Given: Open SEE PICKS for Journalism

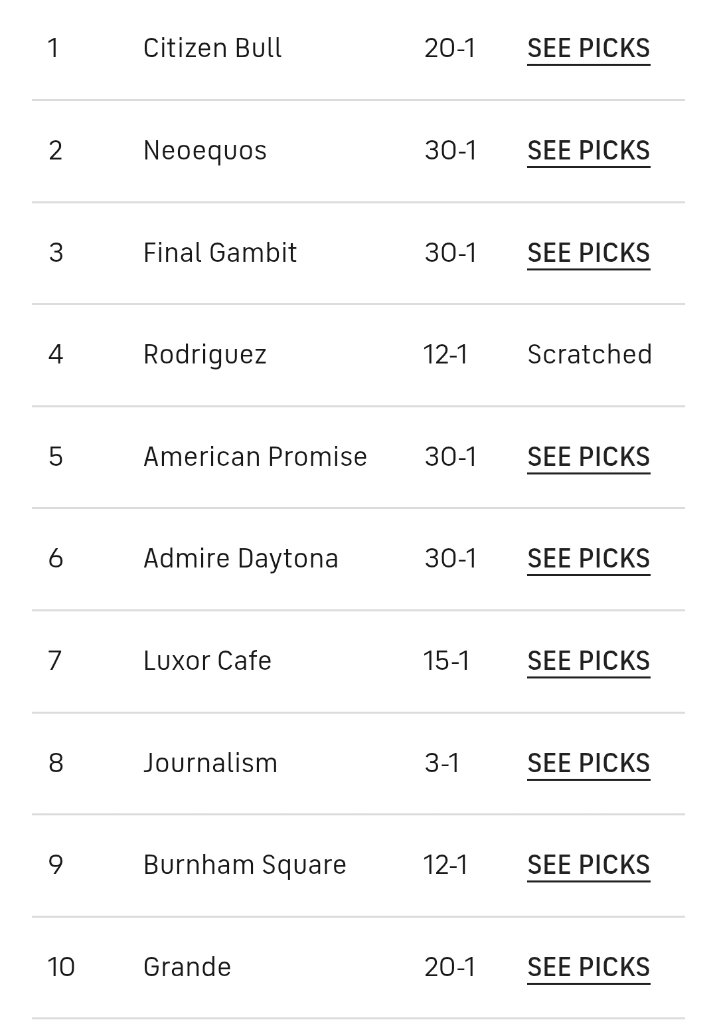Looking at the screenshot, I should (x=588, y=762).
